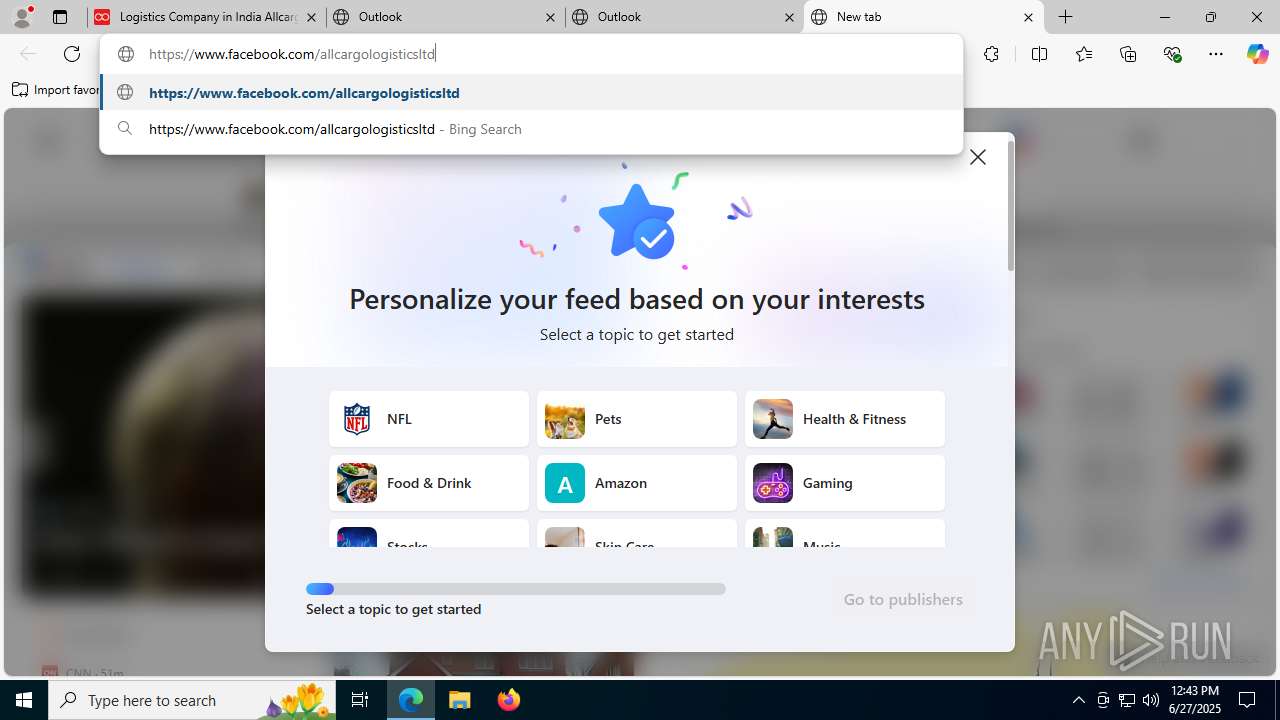
Task: Open the notification center icon
Action: click(x=1248, y=700)
